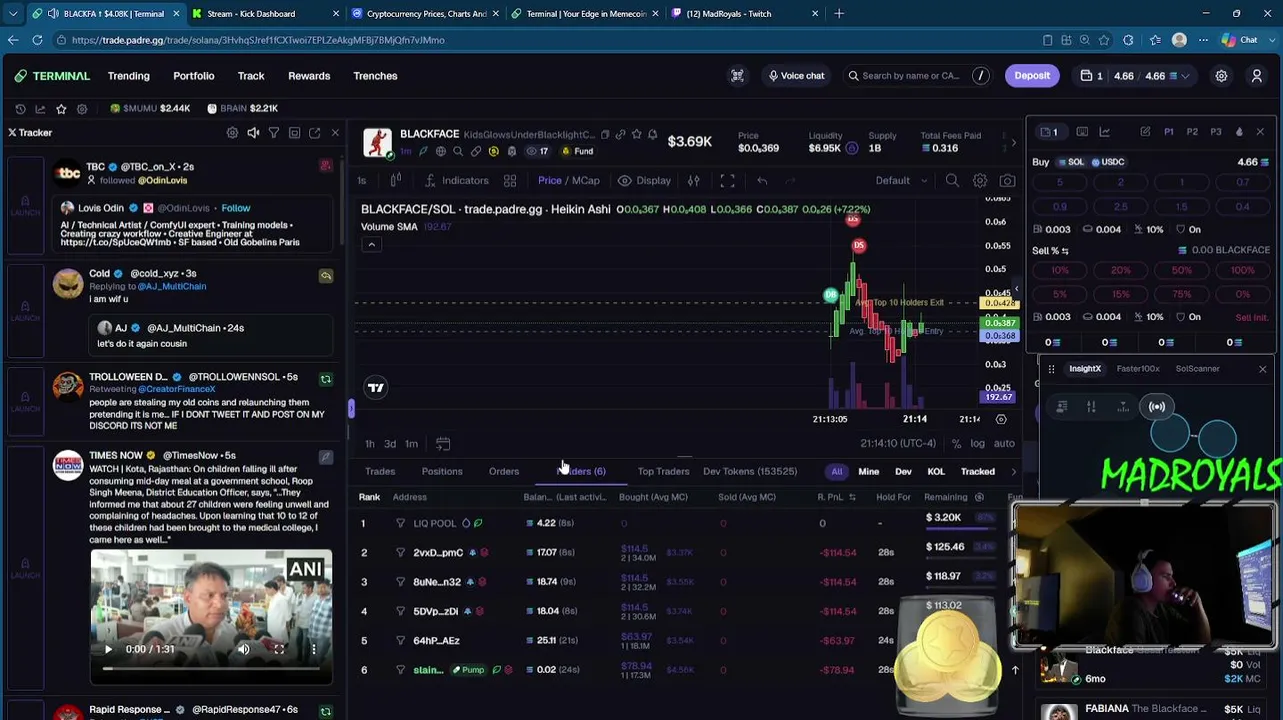
Task: Open the 1s chart interval selector
Action: coord(362,181)
